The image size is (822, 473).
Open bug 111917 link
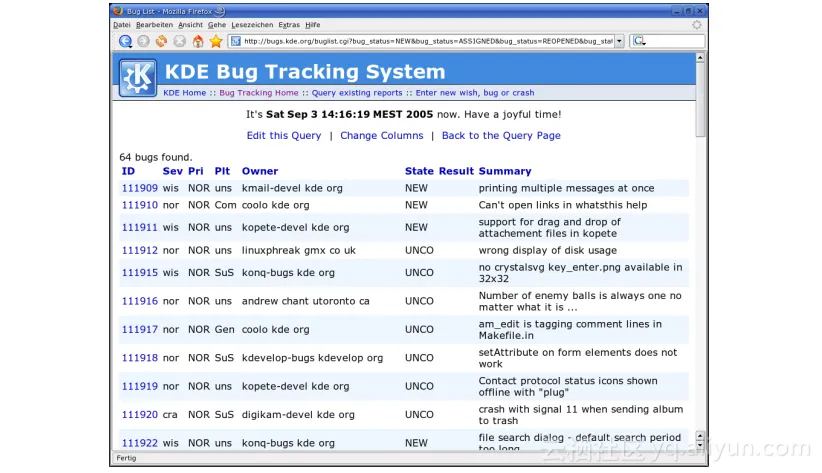139,329
